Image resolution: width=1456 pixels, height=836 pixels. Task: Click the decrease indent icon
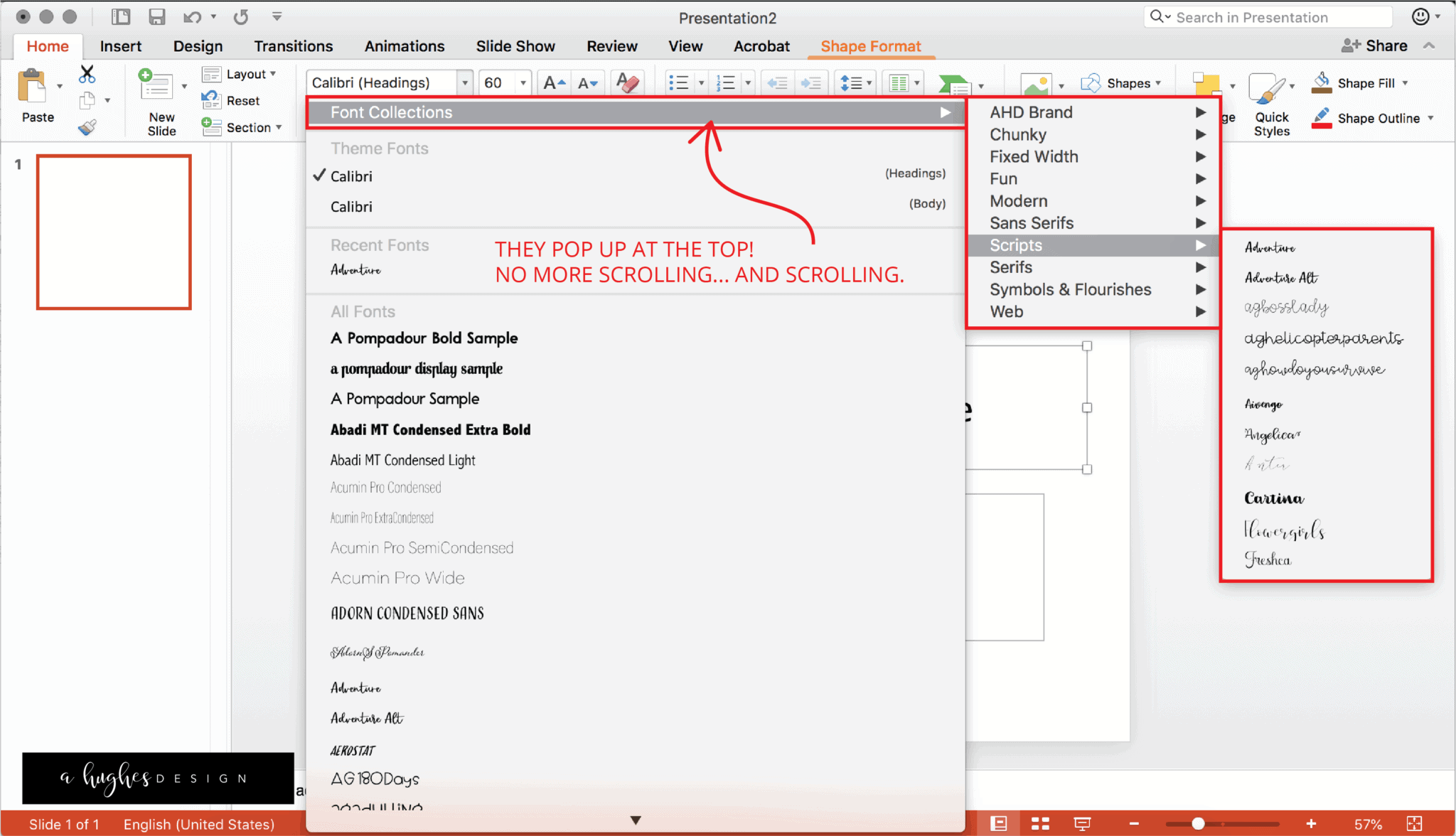pyautogui.click(x=777, y=83)
